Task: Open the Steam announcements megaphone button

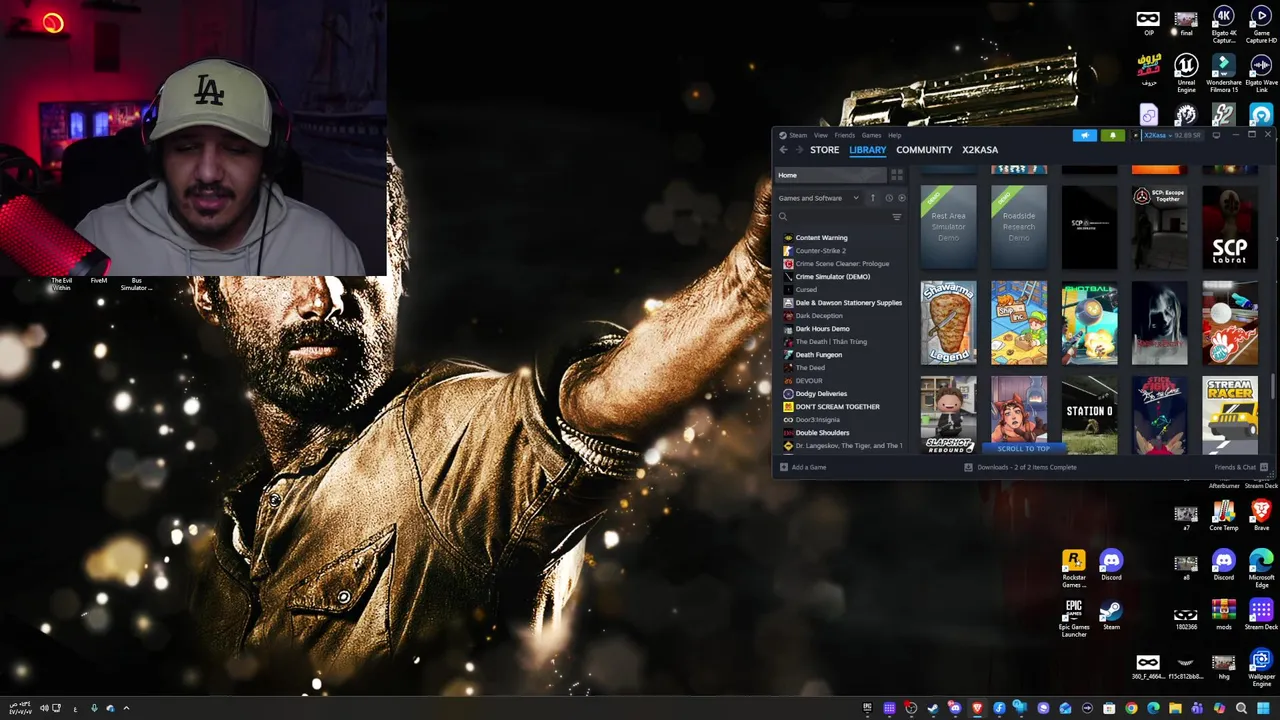Action: 1085,135
